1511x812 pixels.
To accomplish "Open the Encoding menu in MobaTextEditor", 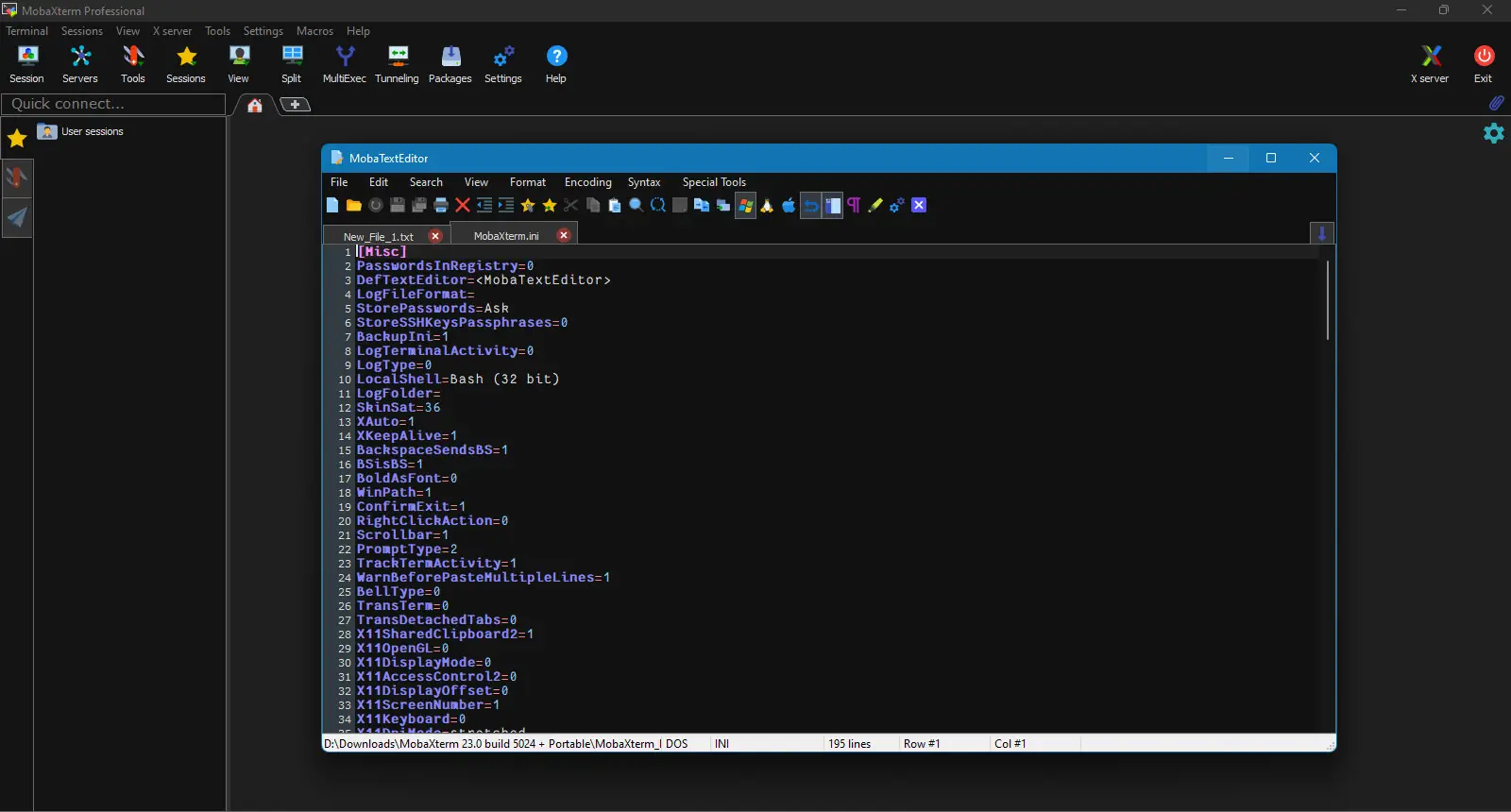I will point(588,182).
